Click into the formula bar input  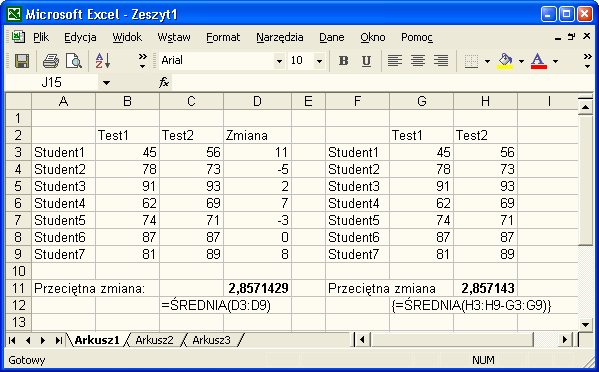(382, 82)
